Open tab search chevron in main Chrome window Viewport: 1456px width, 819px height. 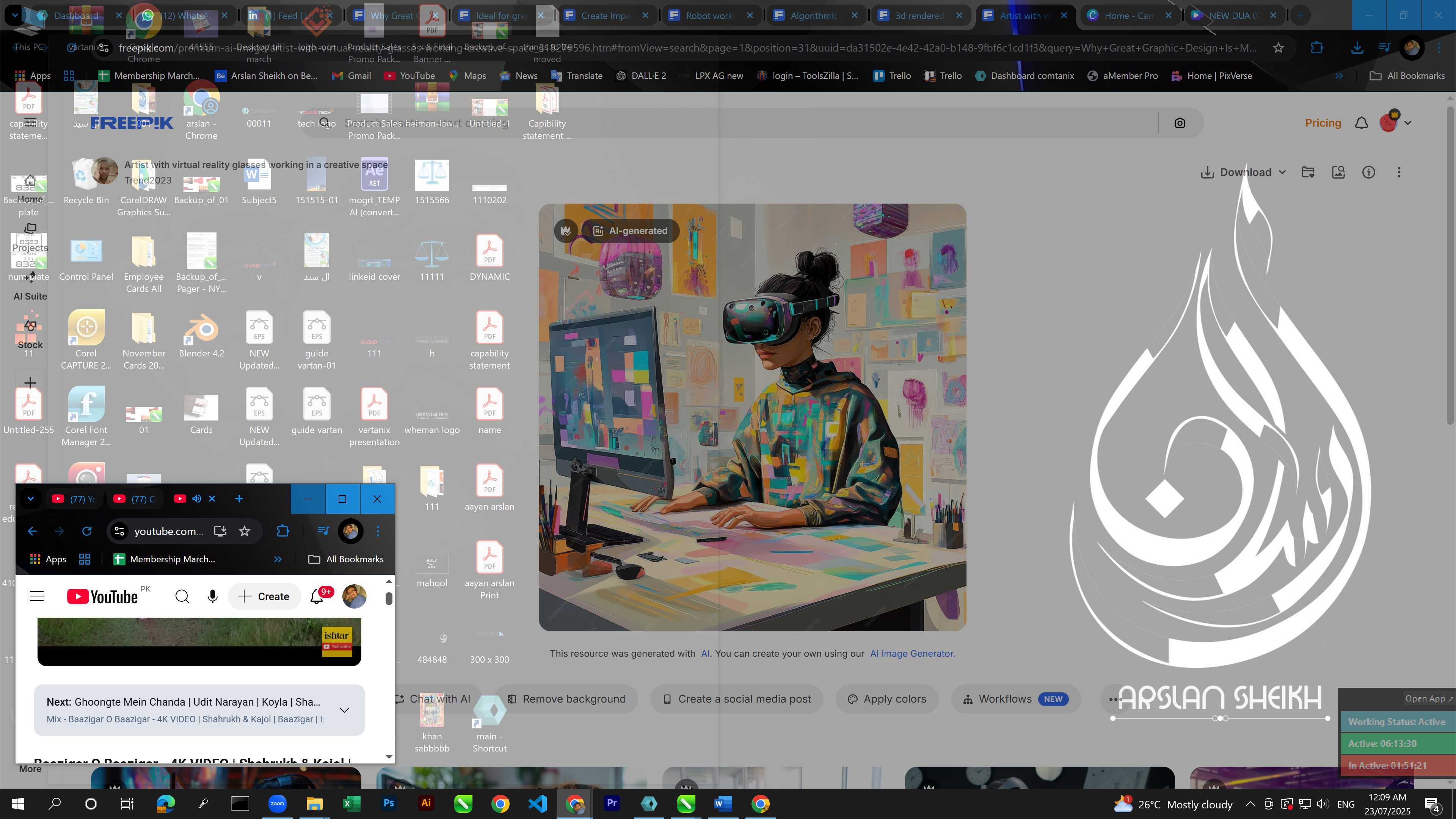tap(15, 15)
